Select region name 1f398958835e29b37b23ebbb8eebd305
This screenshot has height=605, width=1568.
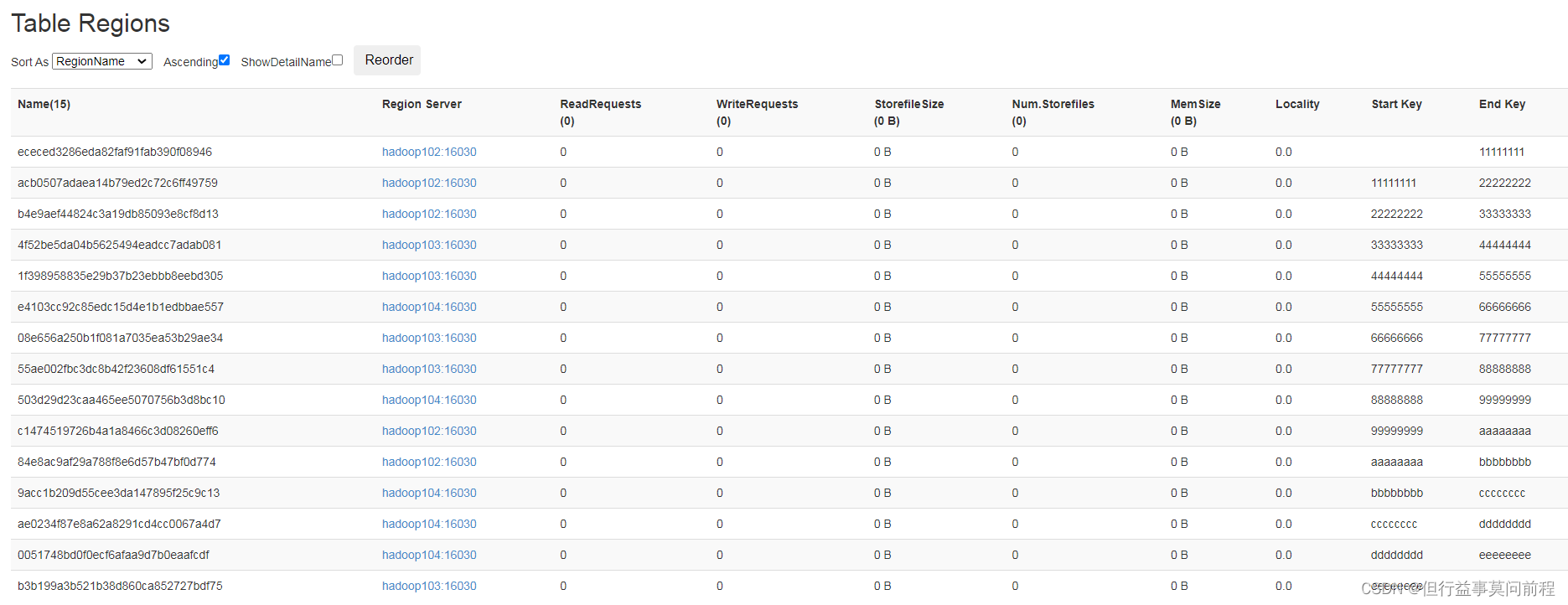pos(121,276)
